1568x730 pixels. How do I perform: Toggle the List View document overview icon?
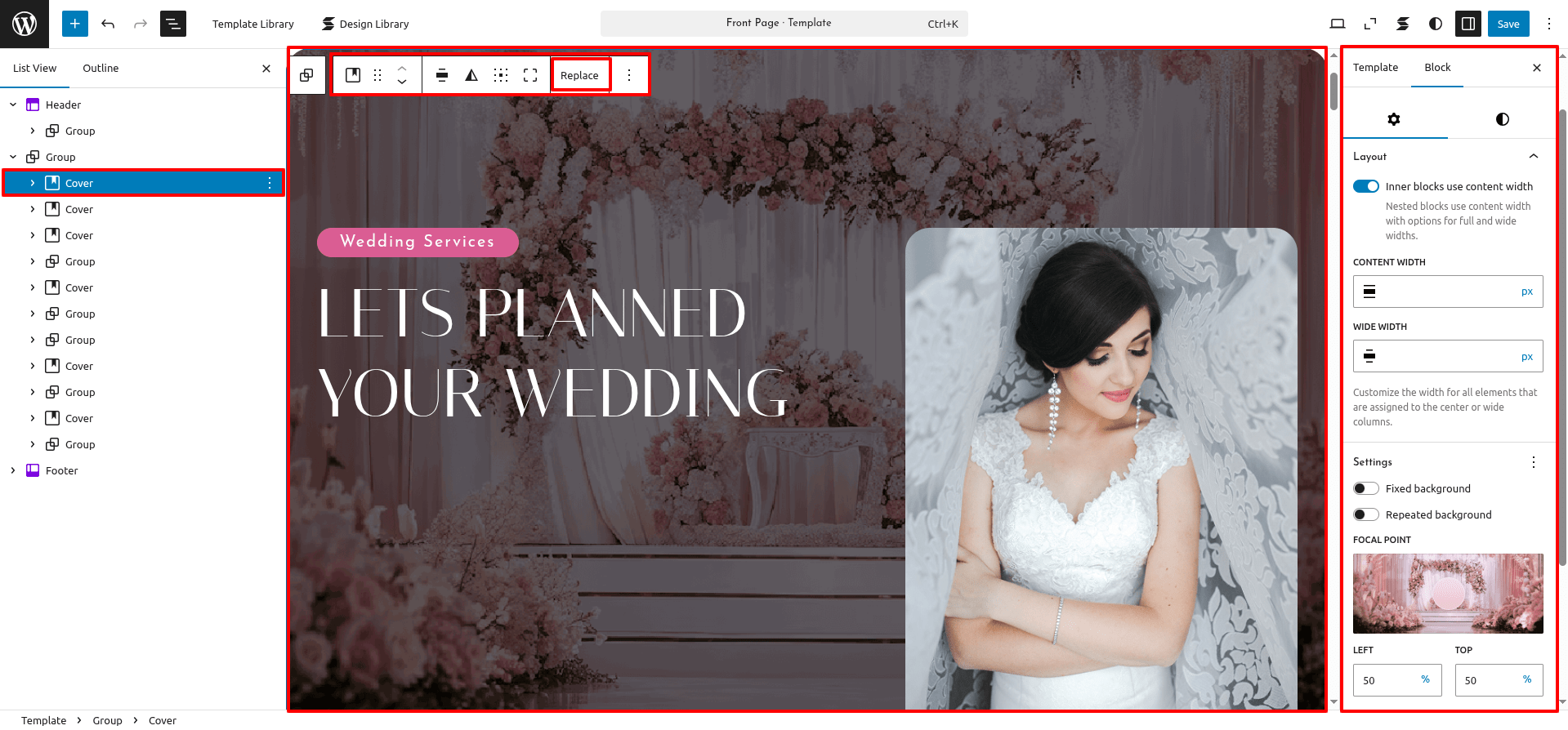173,24
